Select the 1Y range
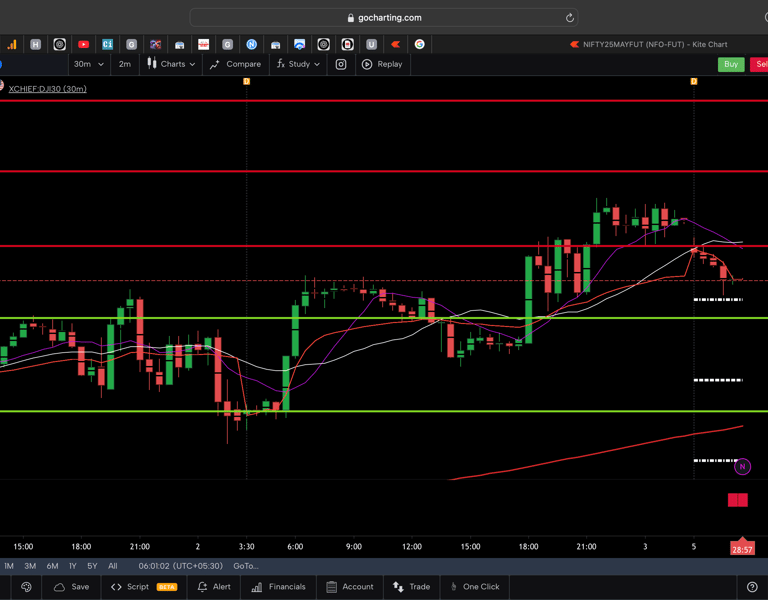768x600 pixels. coord(72,566)
